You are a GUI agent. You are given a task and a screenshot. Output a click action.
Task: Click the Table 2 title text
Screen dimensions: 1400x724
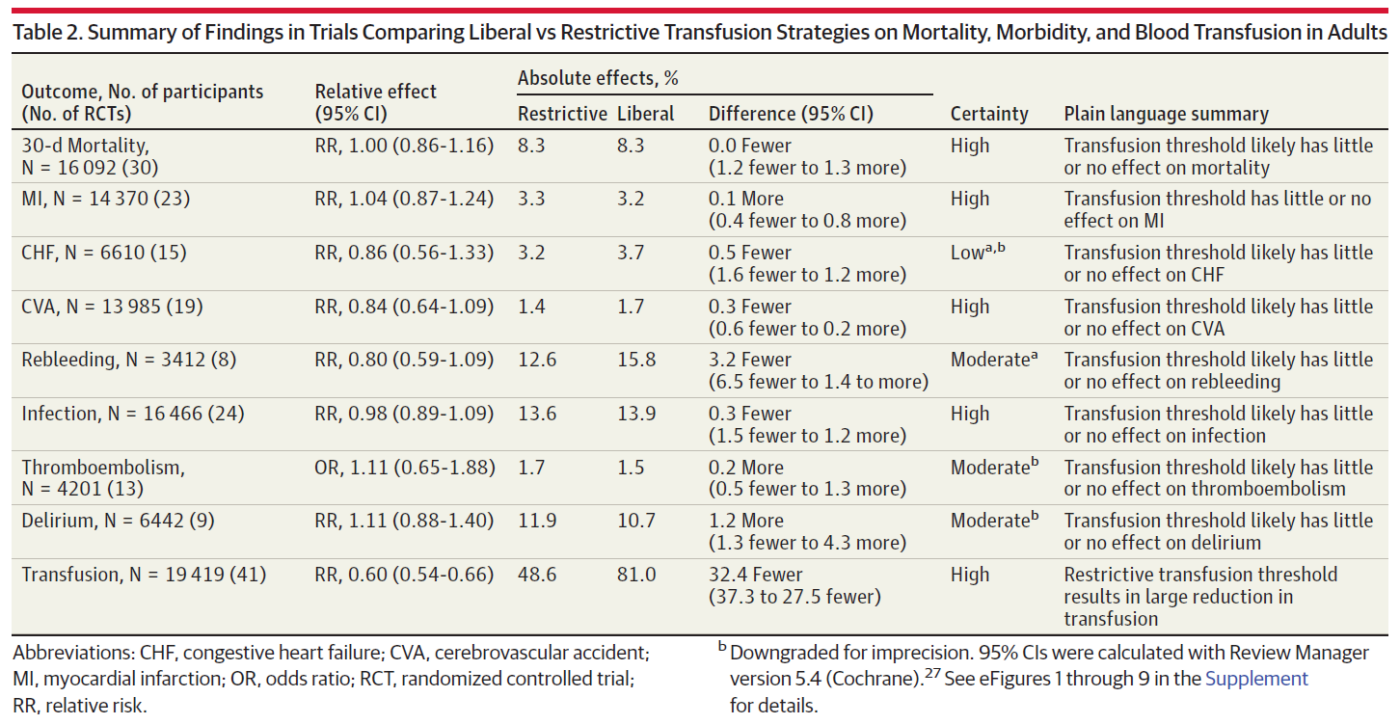(x=699, y=32)
